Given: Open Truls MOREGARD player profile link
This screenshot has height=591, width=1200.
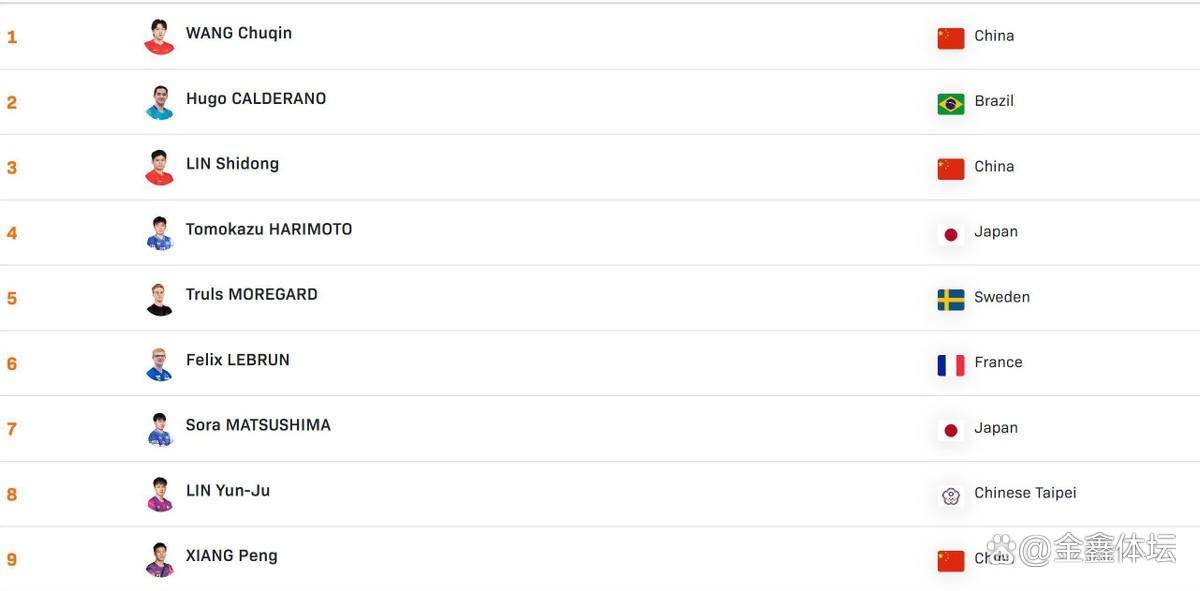Looking at the screenshot, I should pos(251,295).
